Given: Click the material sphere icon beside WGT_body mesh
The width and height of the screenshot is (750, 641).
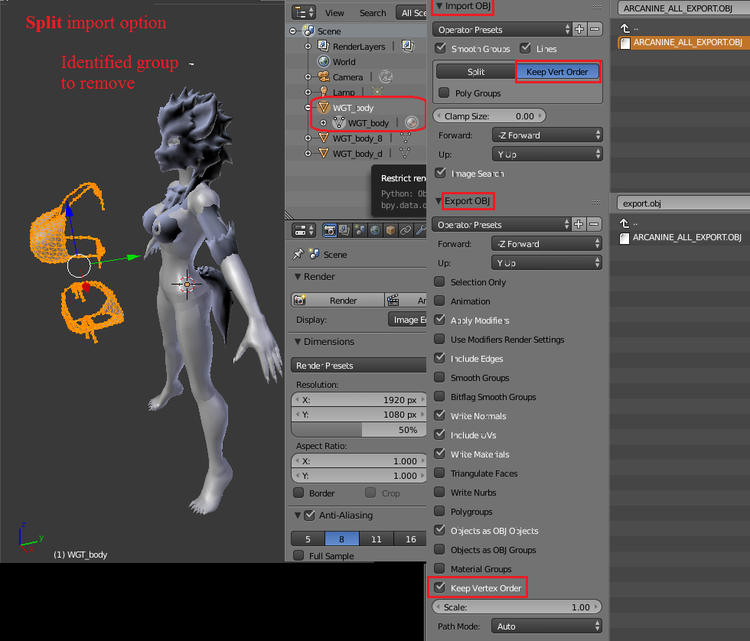Looking at the screenshot, I should (411, 123).
